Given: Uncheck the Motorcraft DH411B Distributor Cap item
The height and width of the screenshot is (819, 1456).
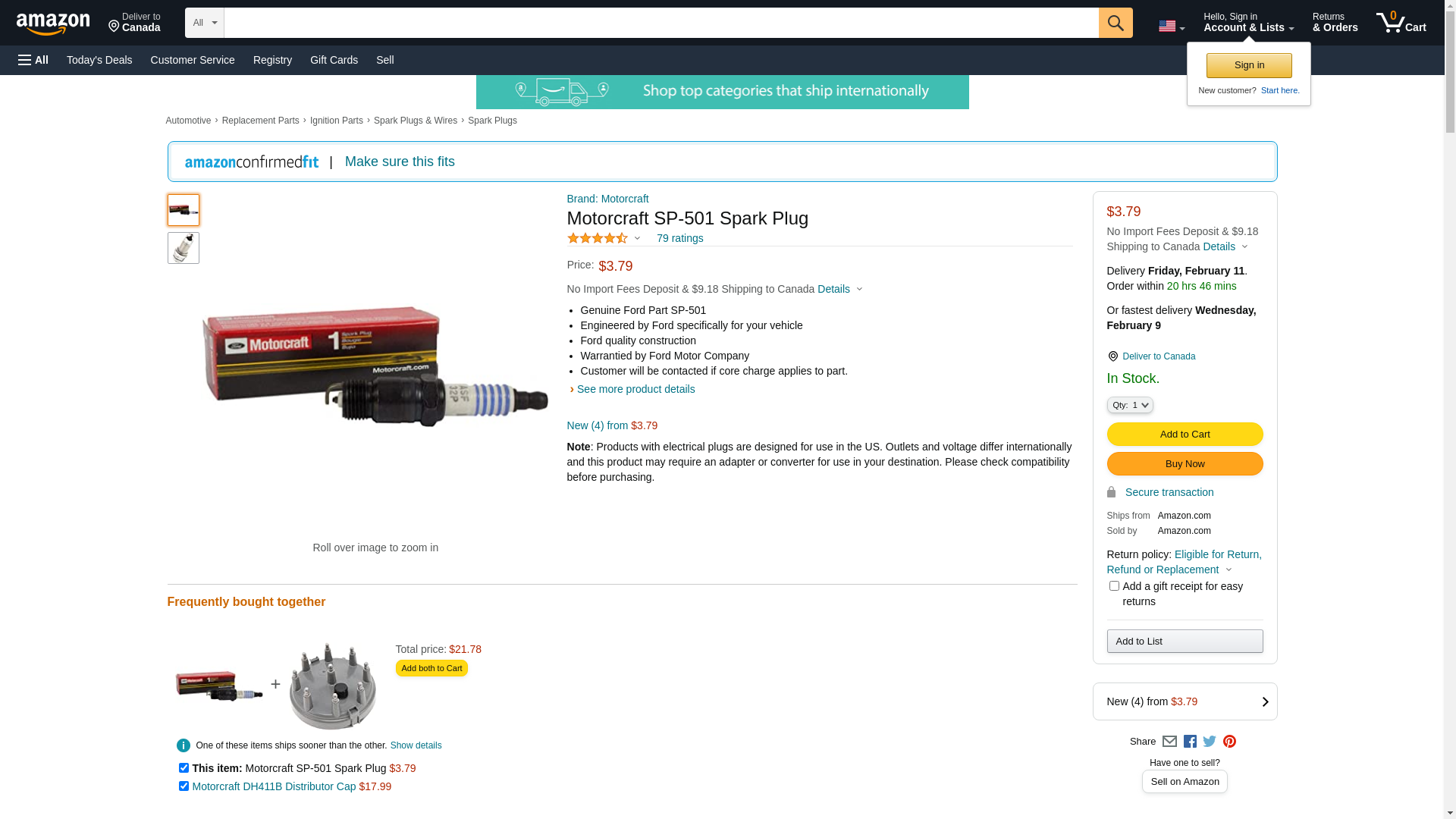Looking at the screenshot, I should [x=184, y=786].
